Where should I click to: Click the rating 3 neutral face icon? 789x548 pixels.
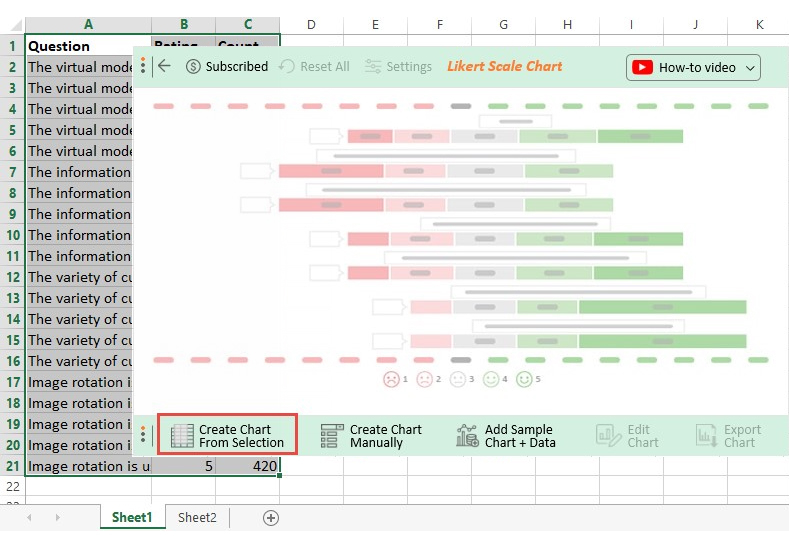(457, 379)
